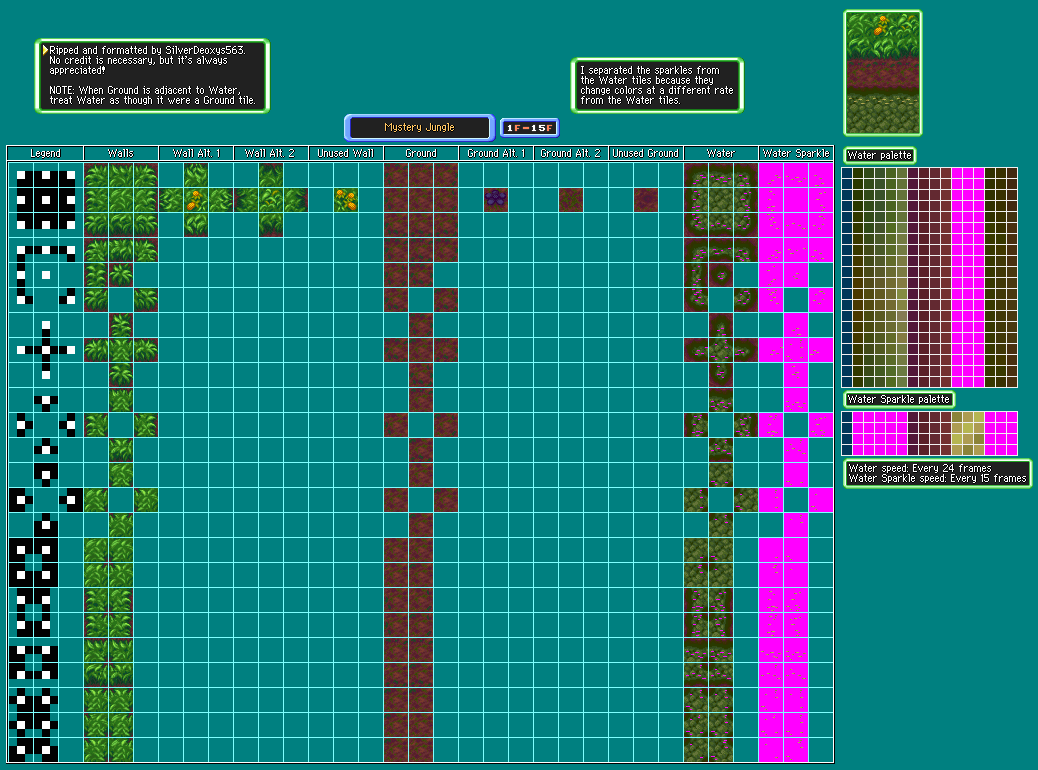
Task: Click the 'NOTE: When Ground is adjacent to Water,' line
Action: 145,90
